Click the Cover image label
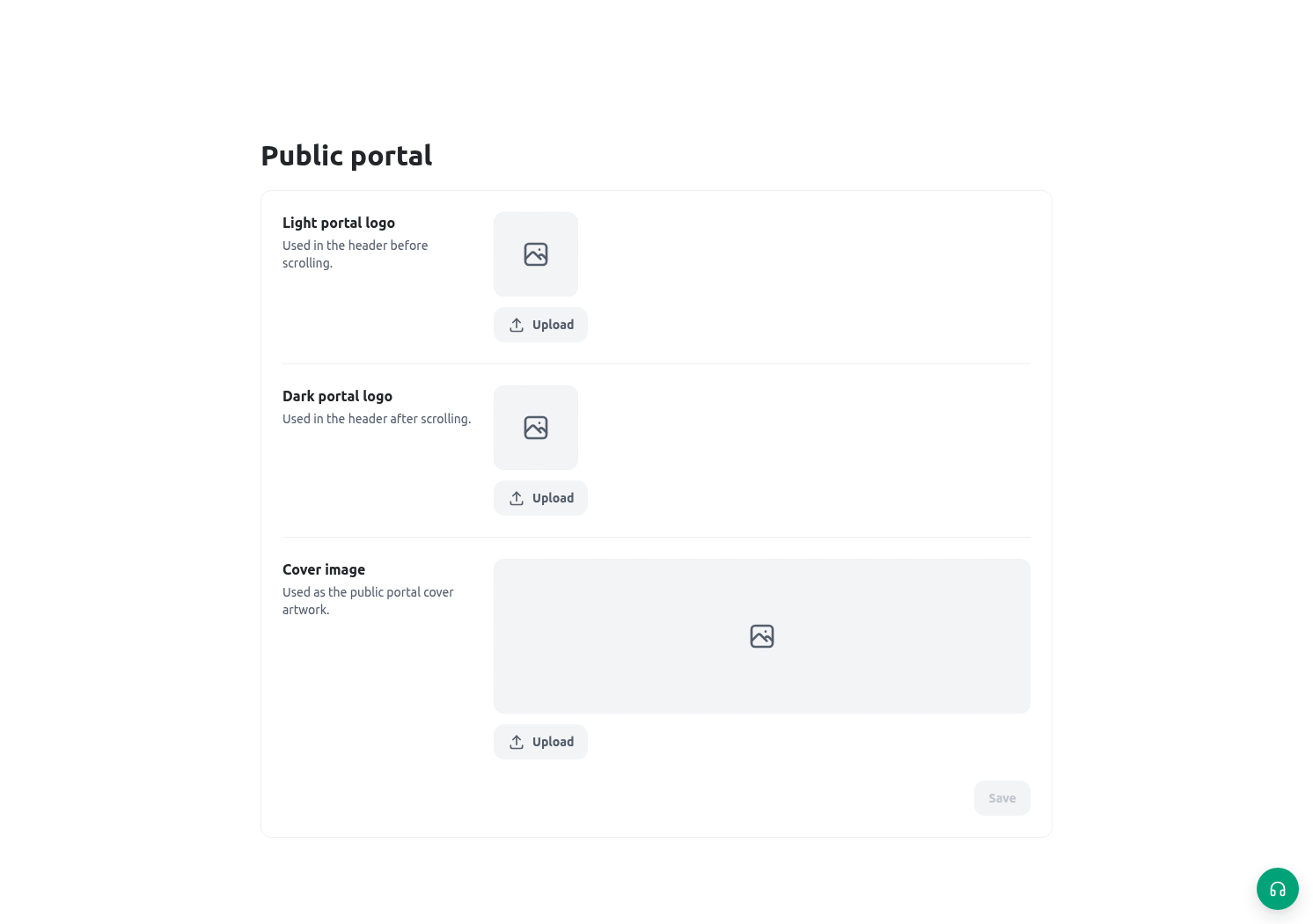Screen dimensions: 1313x924 [x=324, y=569]
